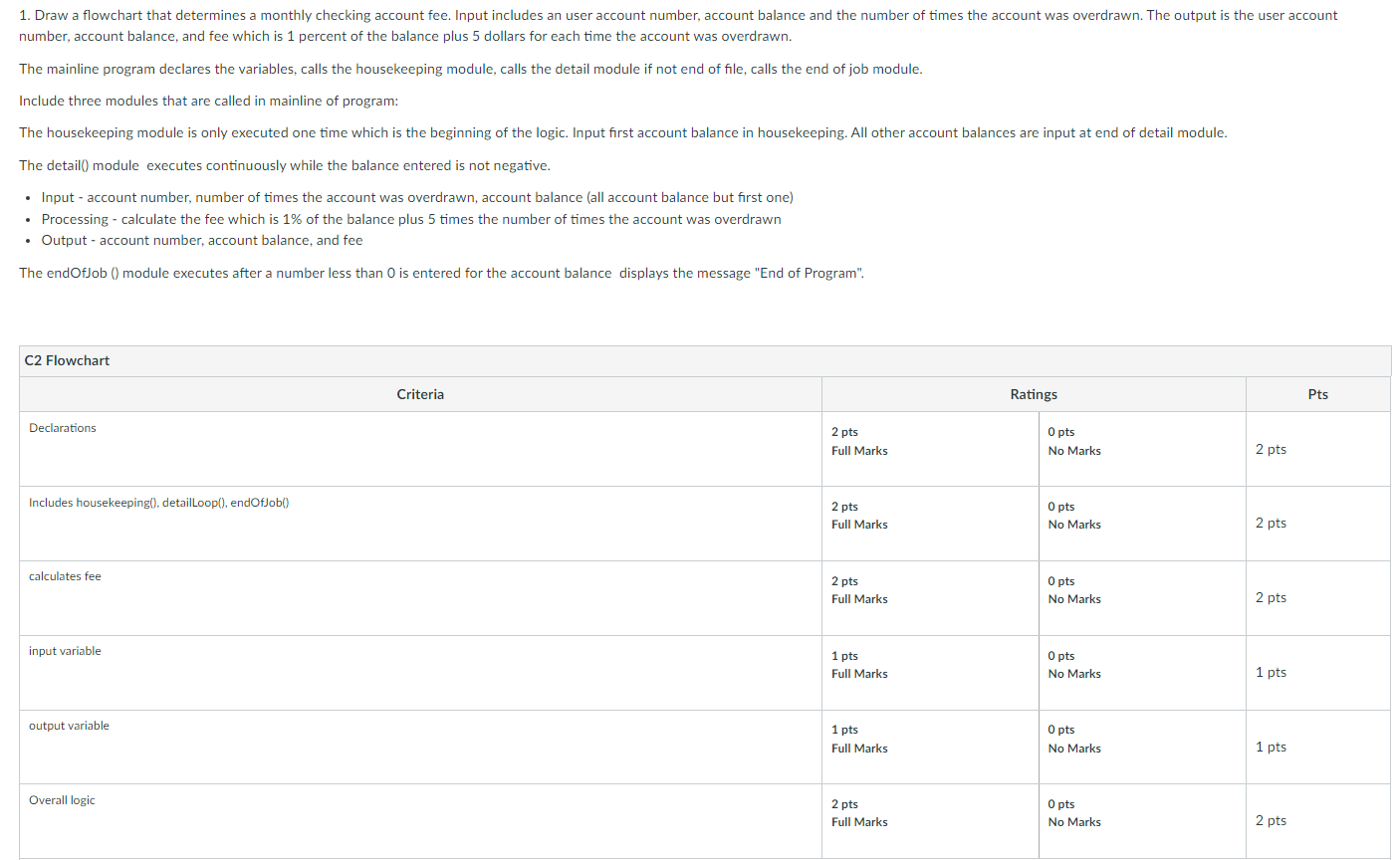Choose 2 pts Full Marks for calculates fee
1400x860 pixels.
(859, 590)
